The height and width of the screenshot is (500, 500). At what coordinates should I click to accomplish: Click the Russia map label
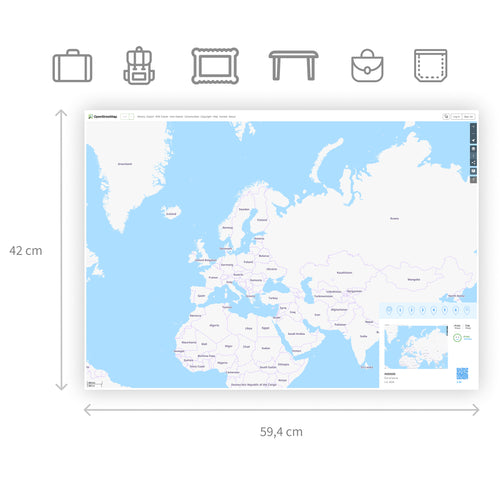click(394, 219)
